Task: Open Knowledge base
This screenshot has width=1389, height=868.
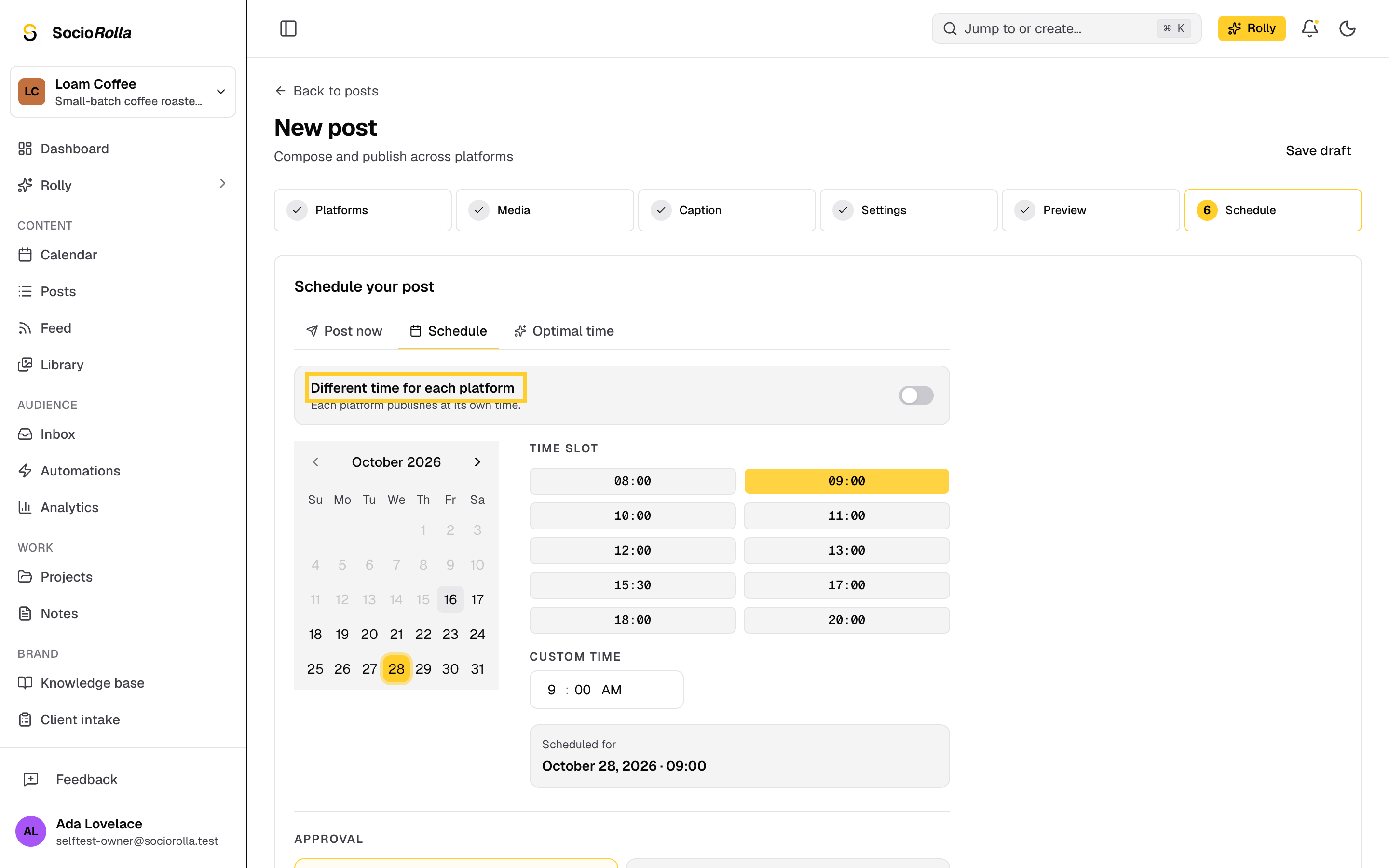Action: tap(123, 682)
